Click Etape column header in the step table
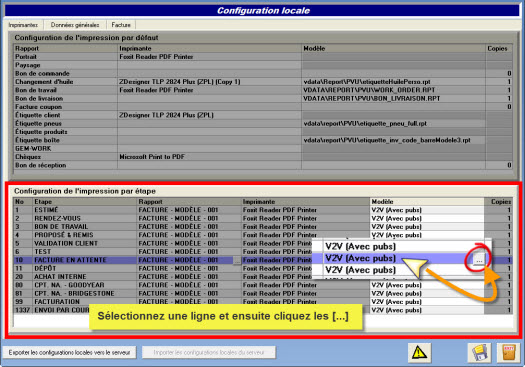This screenshot has width=525, height=367. pos(85,202)
